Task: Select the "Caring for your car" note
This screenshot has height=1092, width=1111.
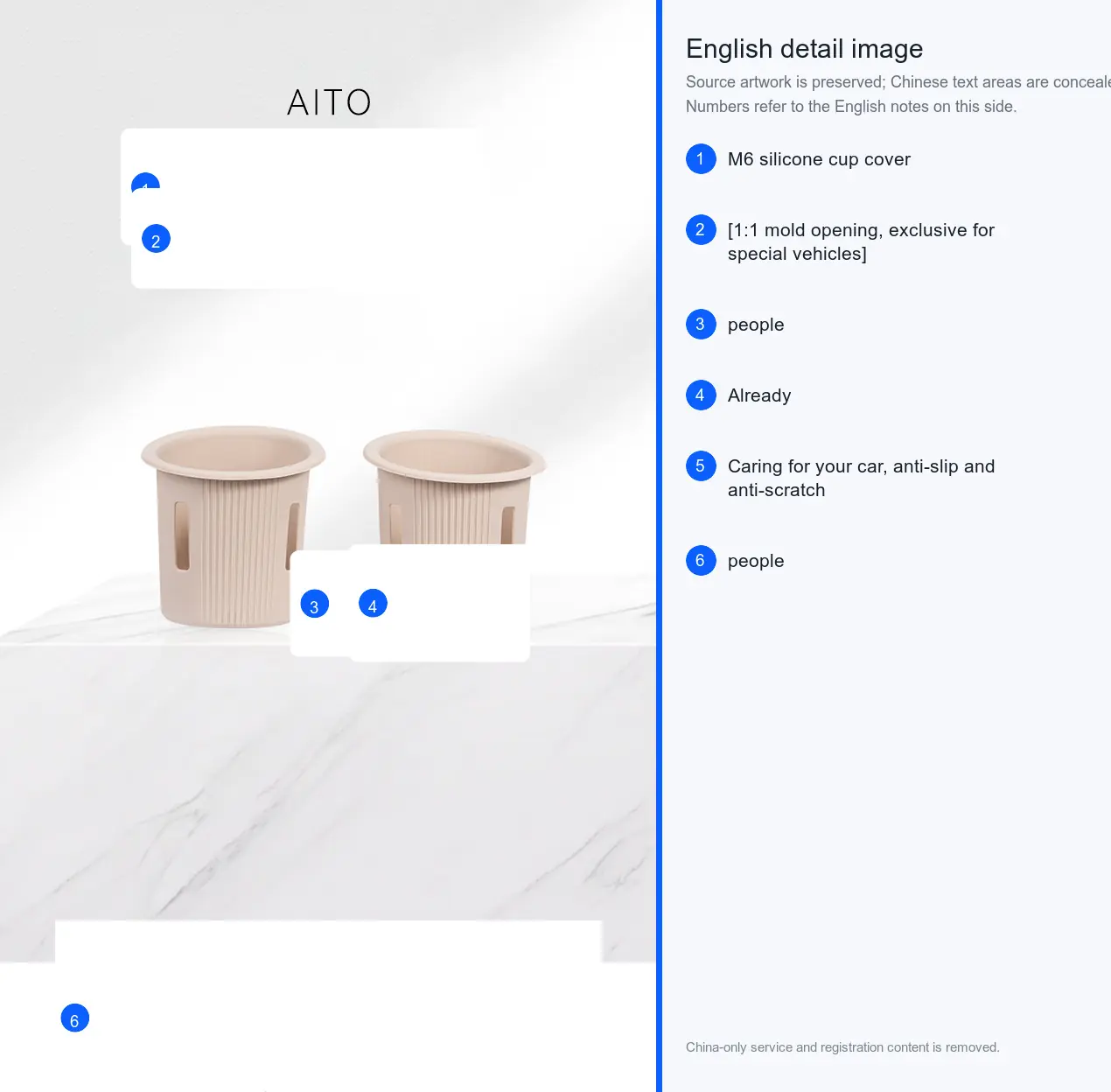Action: click(861, 478)
